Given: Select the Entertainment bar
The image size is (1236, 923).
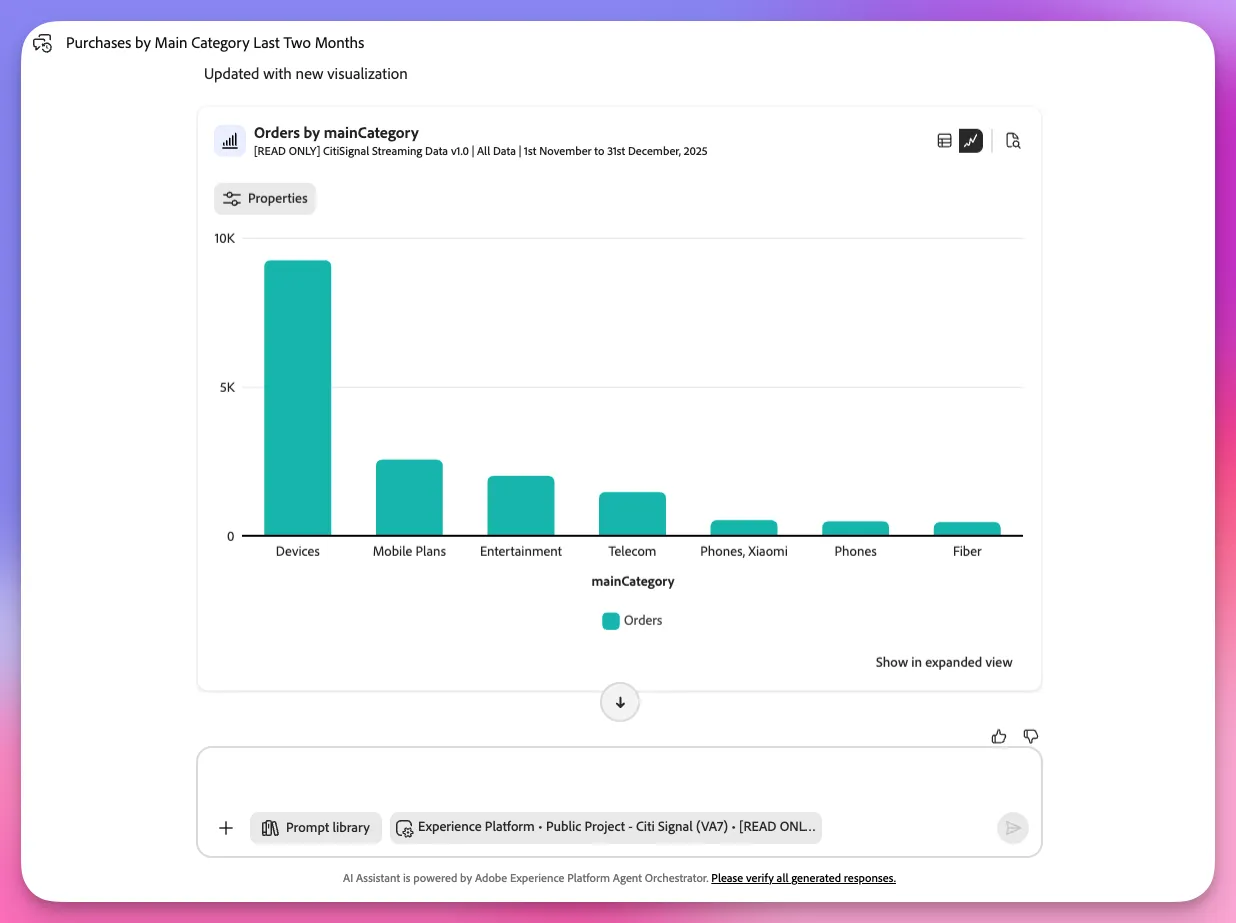Looking at the screenshot, I should (x=521, y=506).
